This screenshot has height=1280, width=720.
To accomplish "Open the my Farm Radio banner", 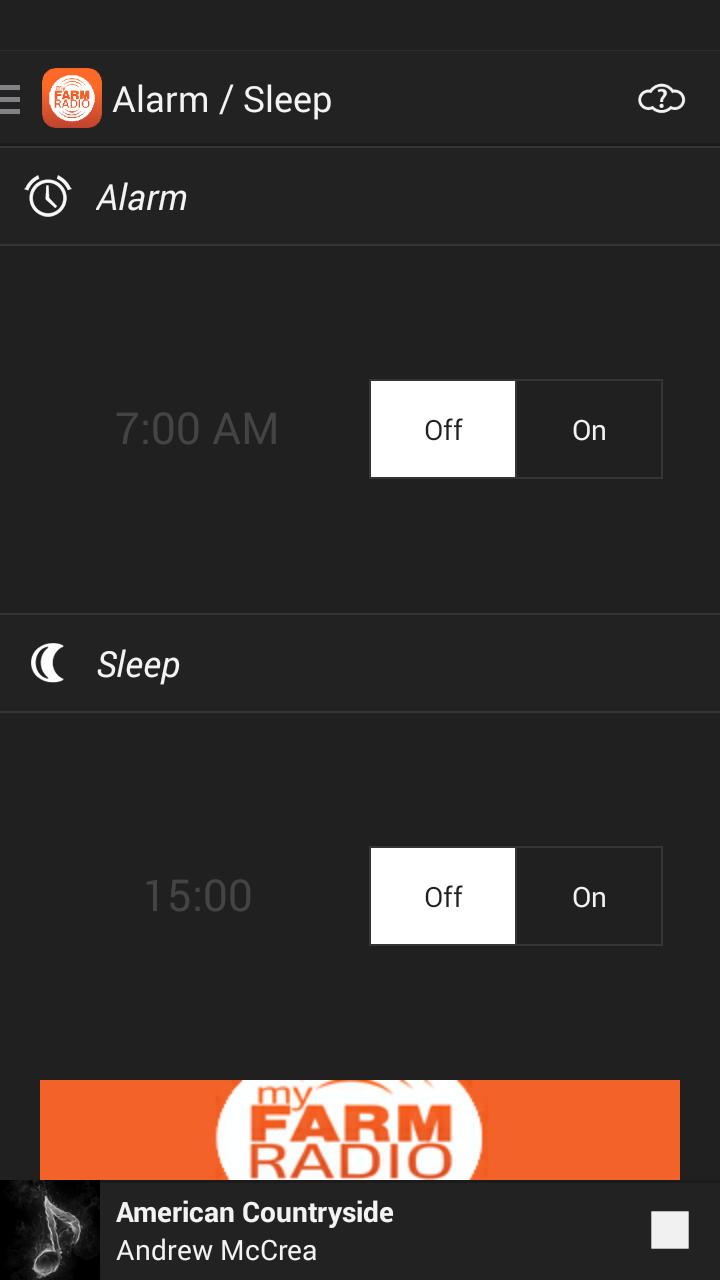I will tap(360, 1130).
